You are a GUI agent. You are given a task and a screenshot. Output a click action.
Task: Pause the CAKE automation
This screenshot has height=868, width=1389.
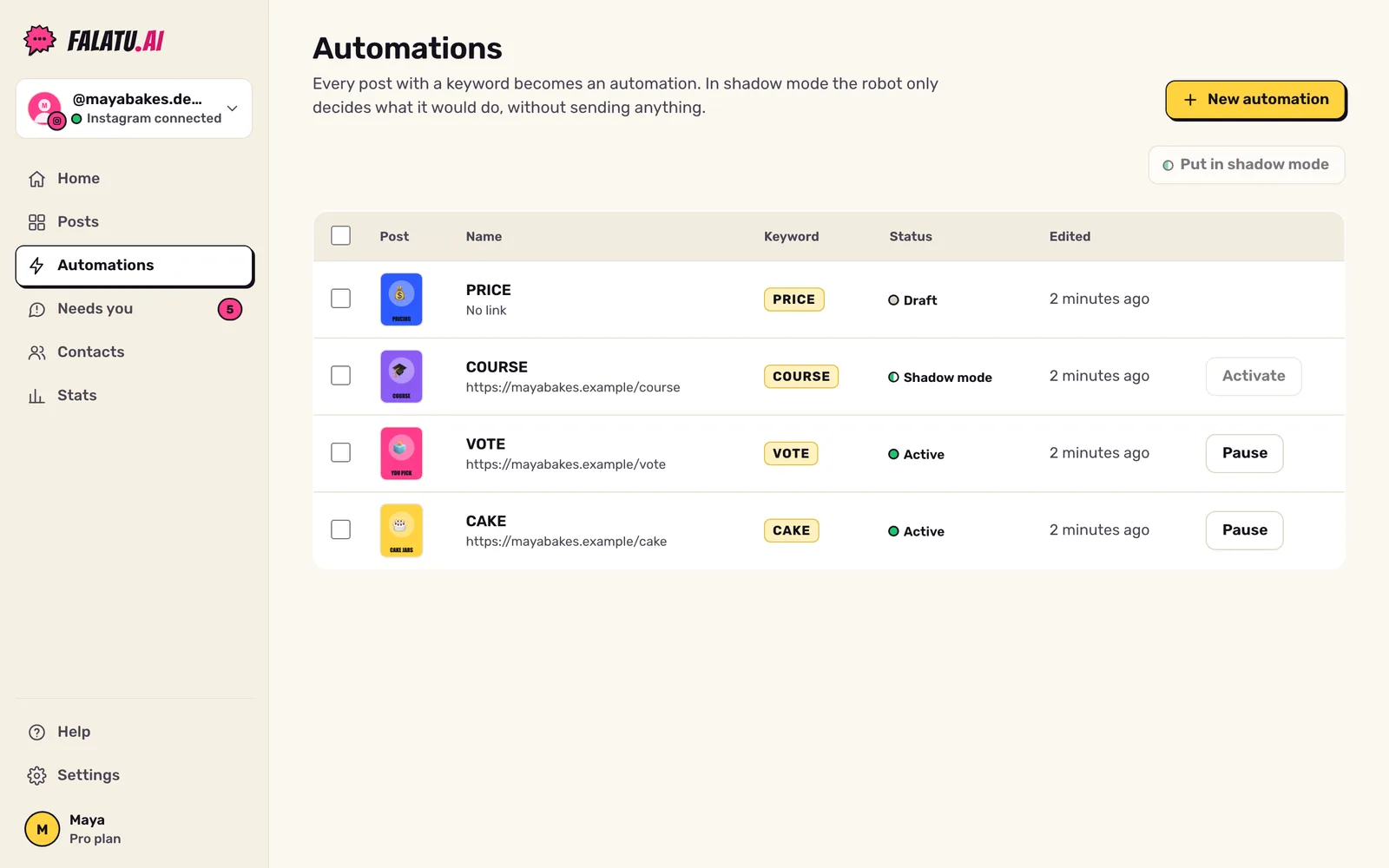tap(1244, 530)
